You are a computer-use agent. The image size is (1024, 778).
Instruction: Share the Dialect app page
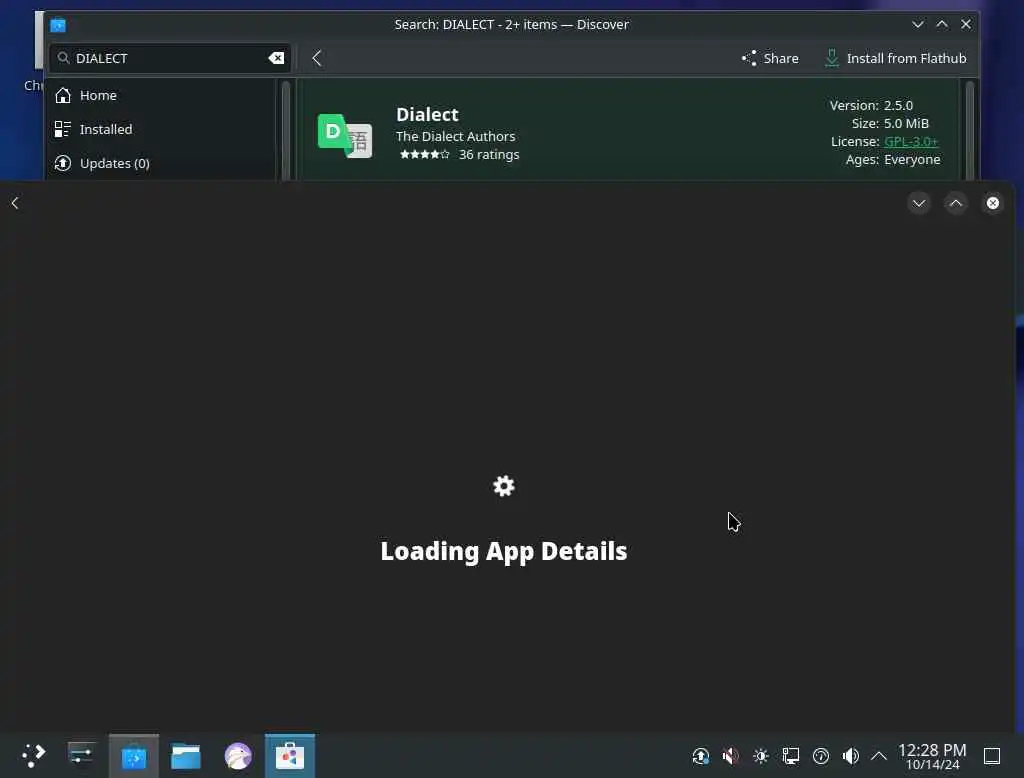point(770,58)
